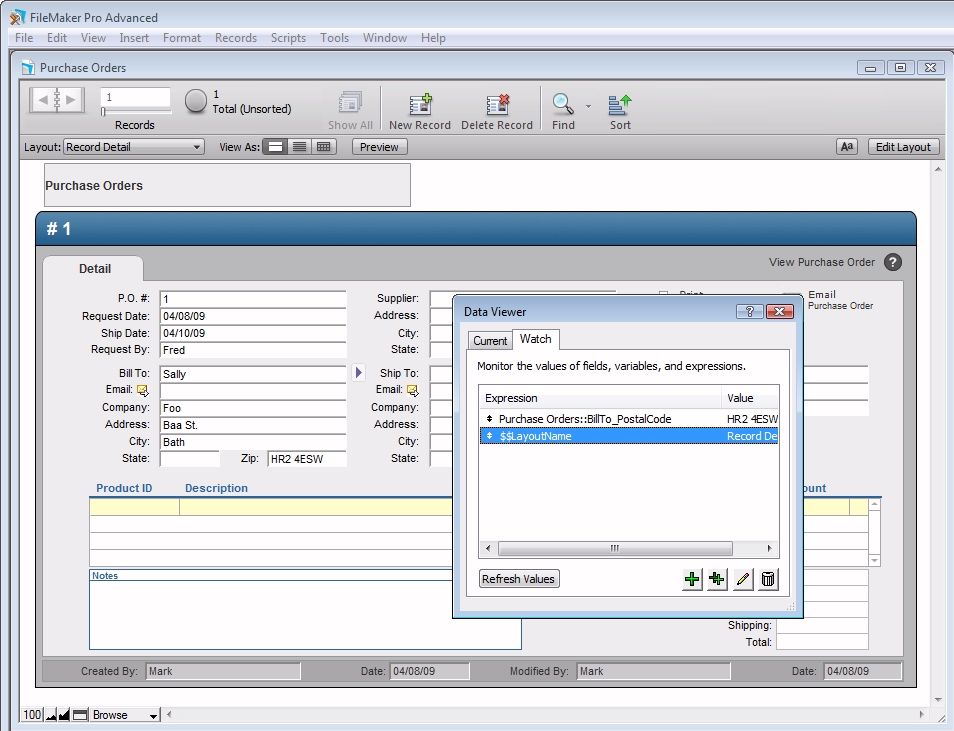Add expression with green plus icon
This screenshot has width=954, height=731.
(x=692, y=579)
